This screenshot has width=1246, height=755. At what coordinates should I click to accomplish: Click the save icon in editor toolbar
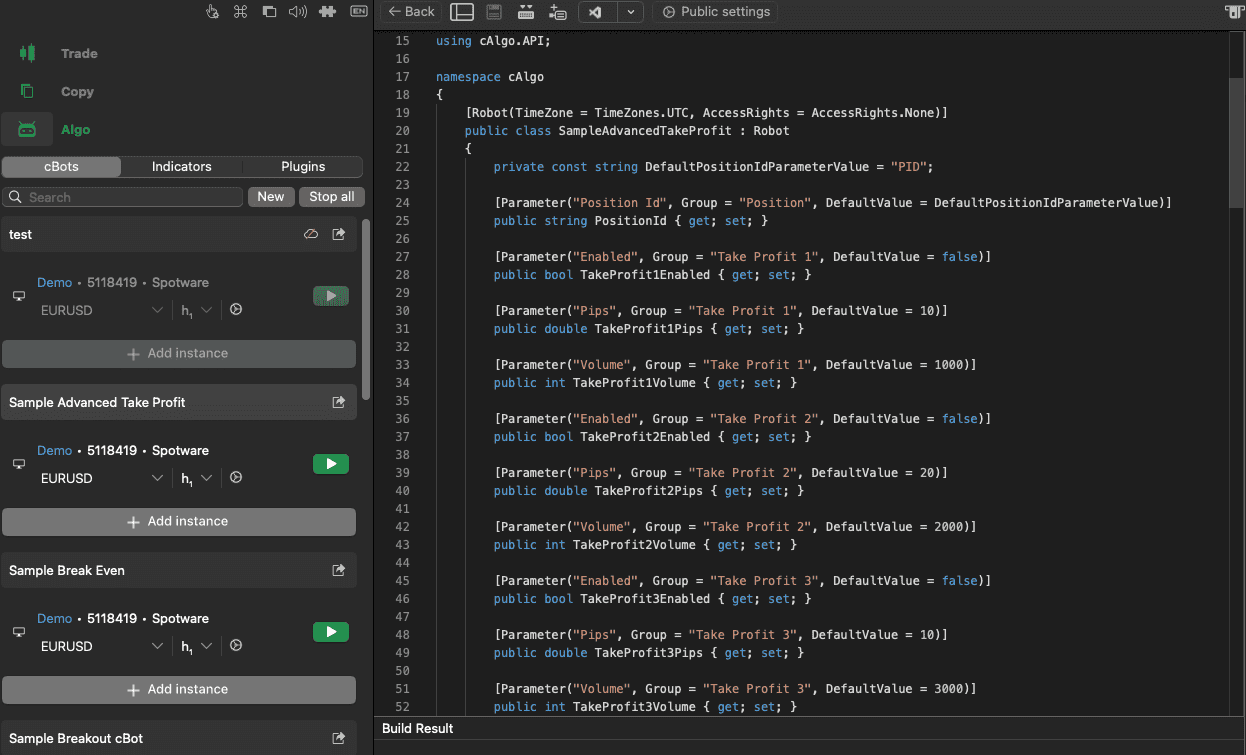(x=494, y=12)
